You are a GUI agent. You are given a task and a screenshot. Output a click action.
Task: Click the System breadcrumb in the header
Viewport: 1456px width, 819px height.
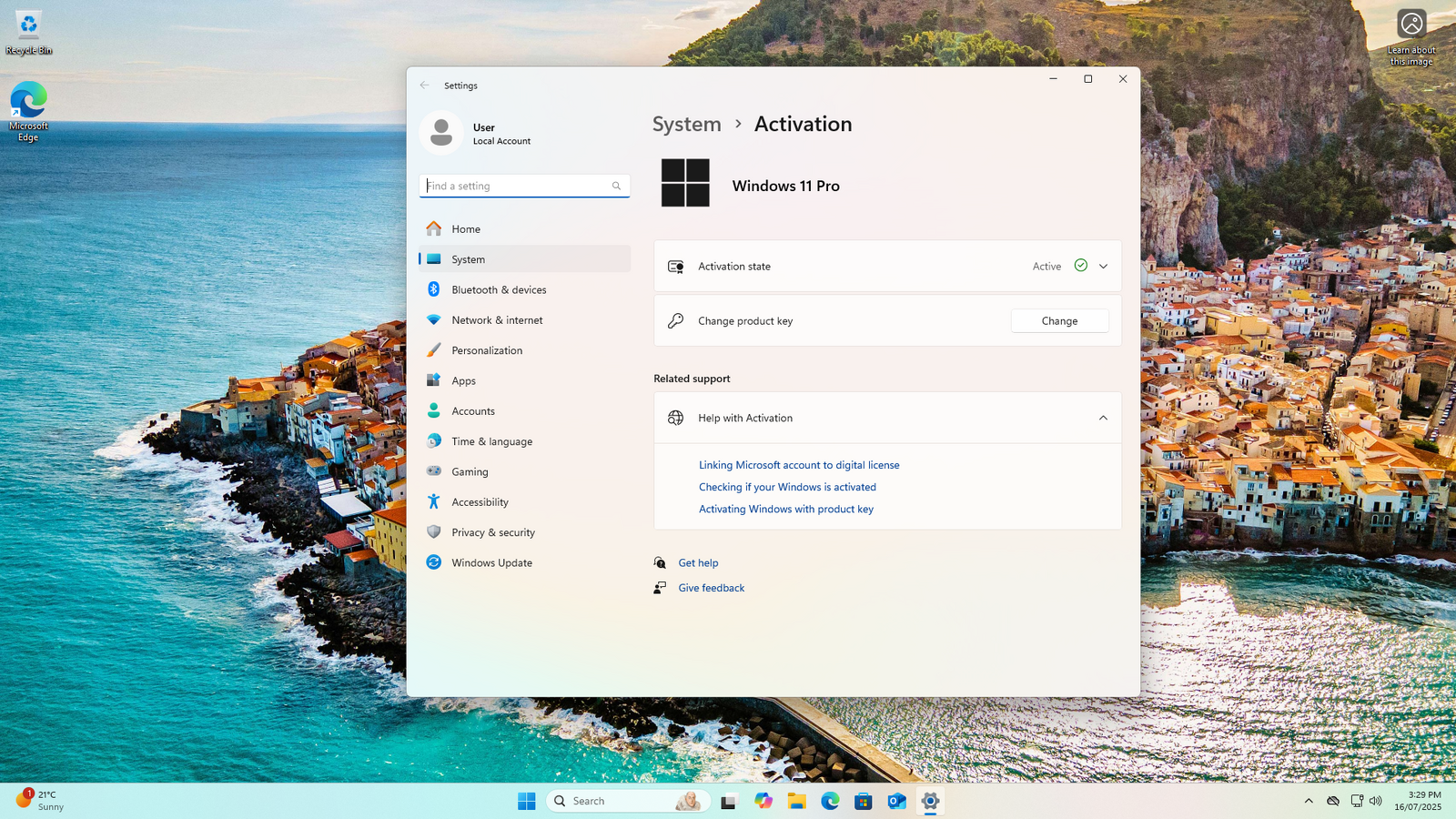click(x=686, y=125)
